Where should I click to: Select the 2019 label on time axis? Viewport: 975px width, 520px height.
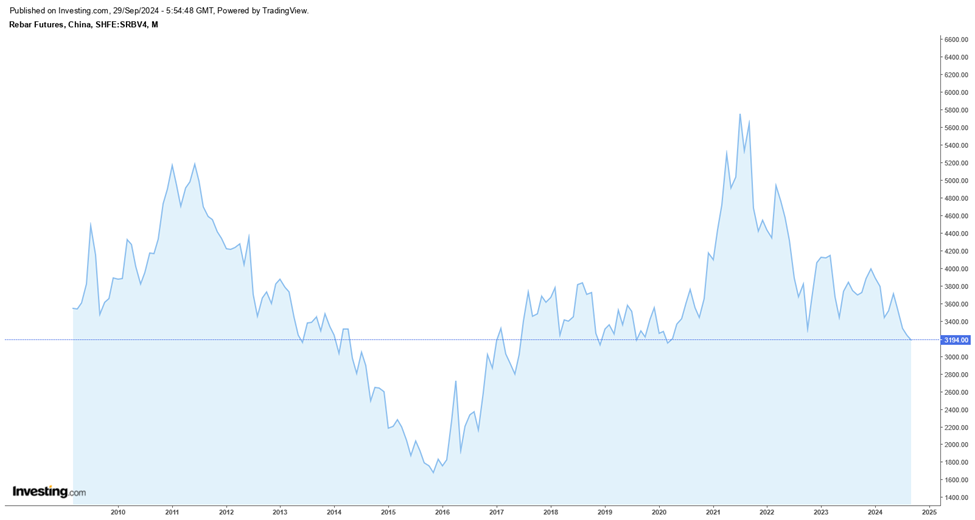[604, 512]
